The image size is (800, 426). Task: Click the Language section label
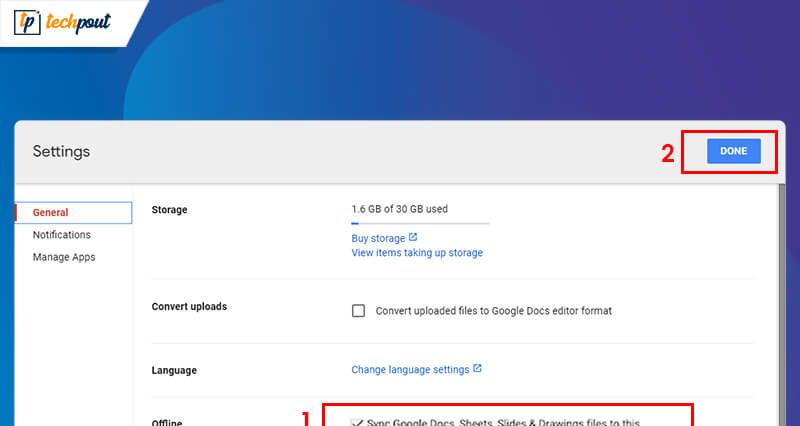pyautogui.click(x=174, y=370)
